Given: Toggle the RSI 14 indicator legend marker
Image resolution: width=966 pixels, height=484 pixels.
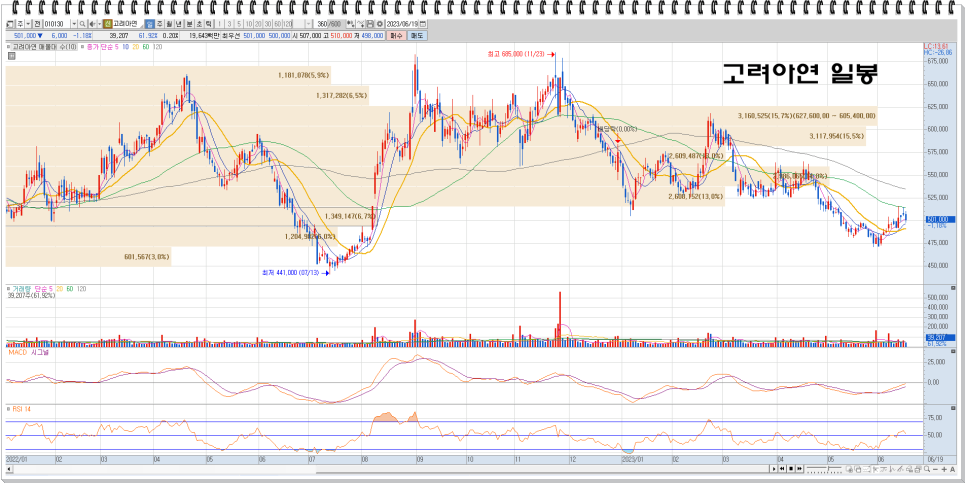Looking at the screenshot, I should (x=8, y=409).
